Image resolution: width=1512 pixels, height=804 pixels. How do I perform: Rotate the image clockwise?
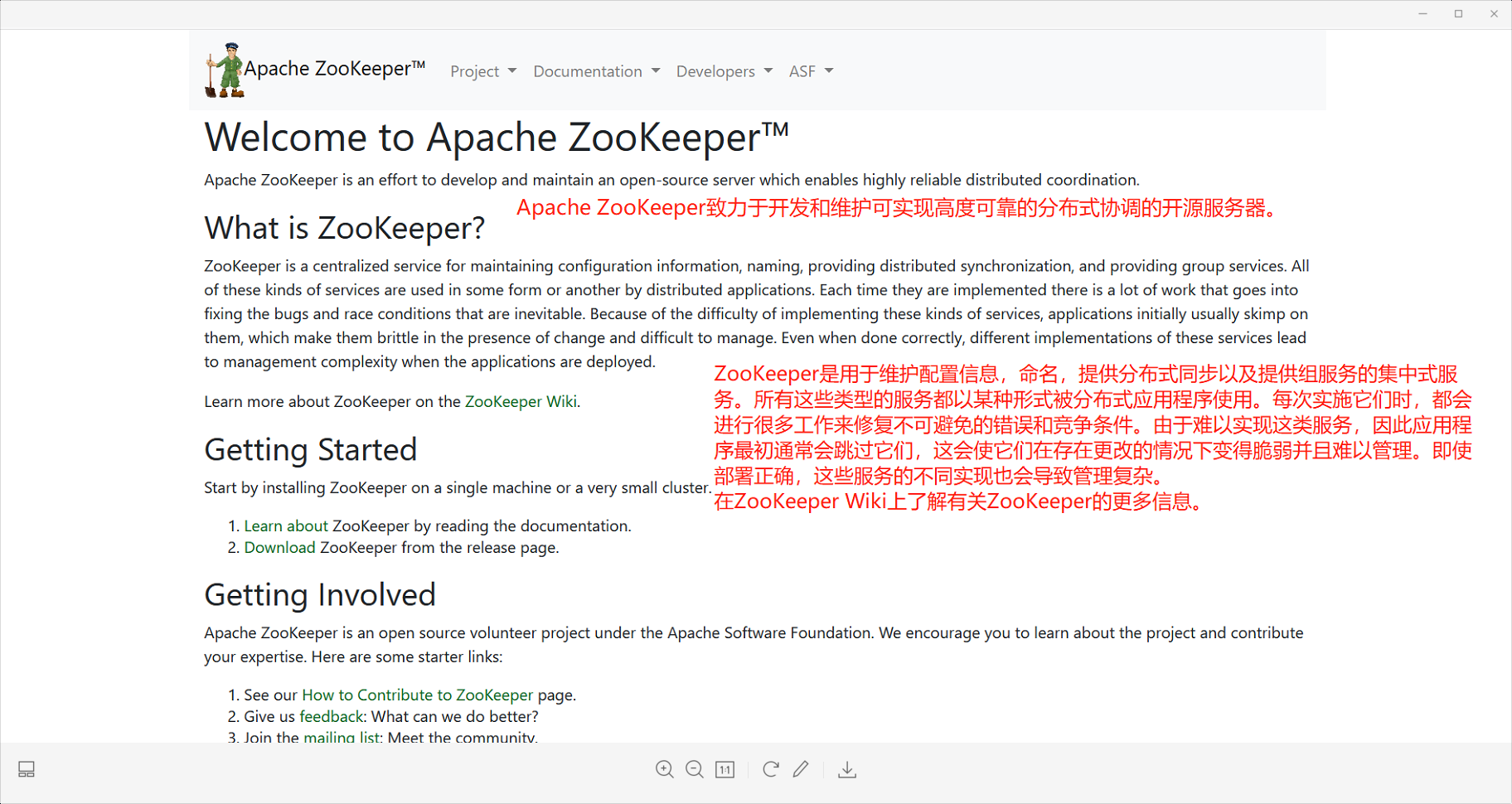(770, 769)
